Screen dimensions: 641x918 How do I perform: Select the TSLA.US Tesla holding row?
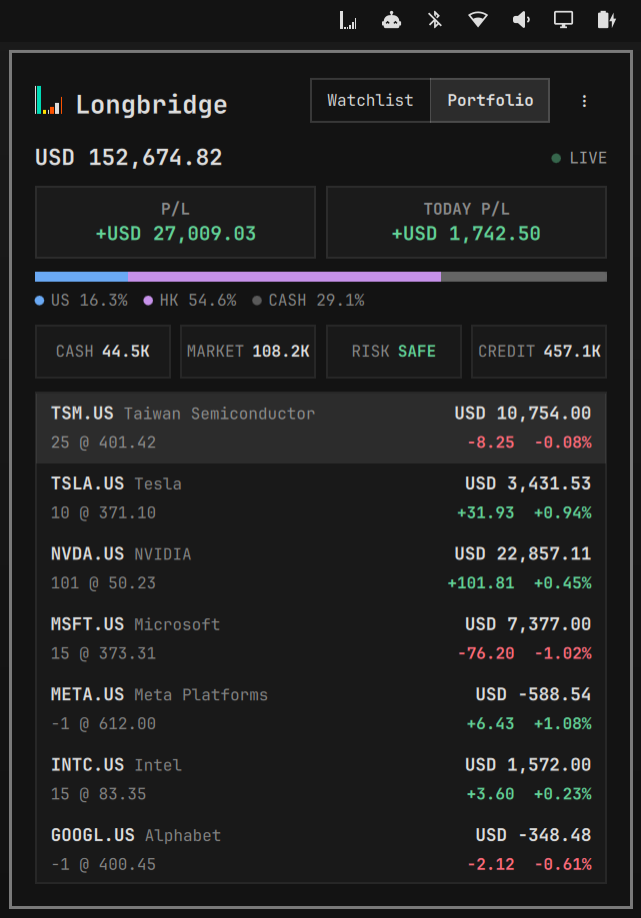(x=321, y=498)
